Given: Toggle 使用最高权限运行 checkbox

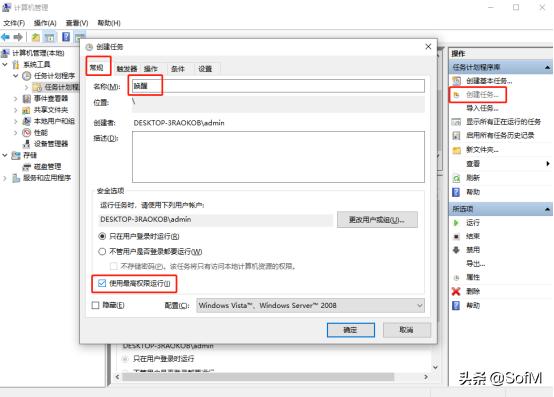Looking at the screenshot, I should (102, 283).
